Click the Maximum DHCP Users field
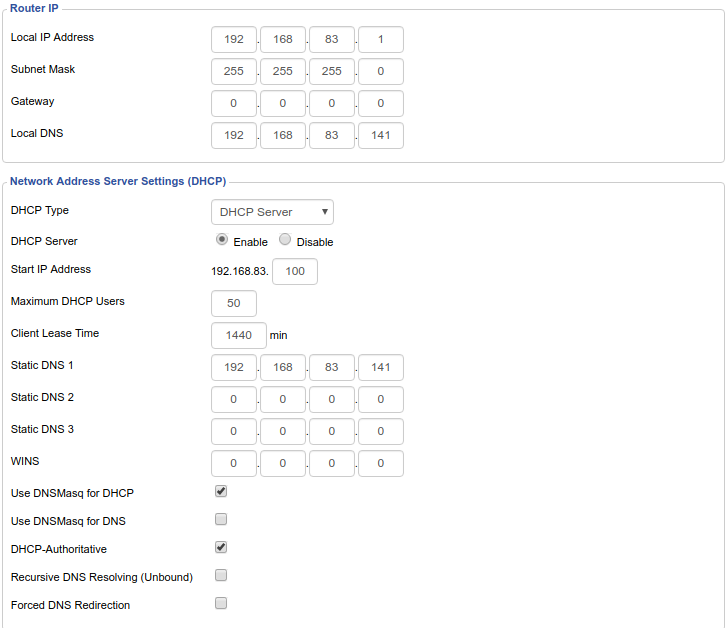 234,303
